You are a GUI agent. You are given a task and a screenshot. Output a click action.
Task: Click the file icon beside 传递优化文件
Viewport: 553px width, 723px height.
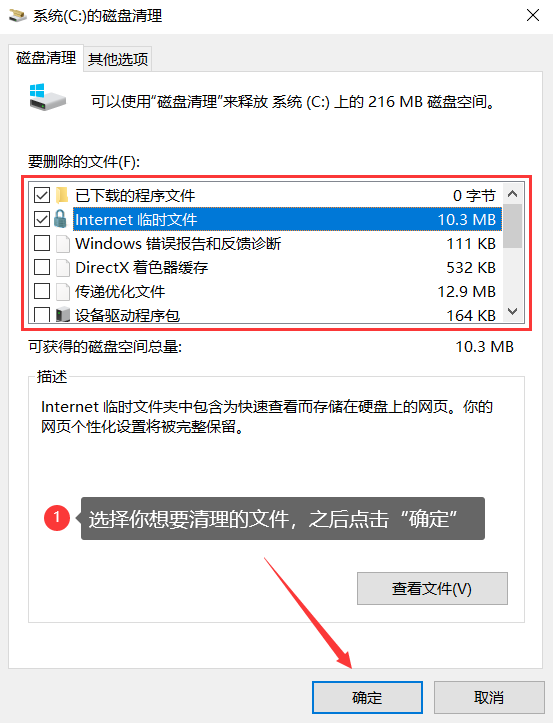point(62,291)
